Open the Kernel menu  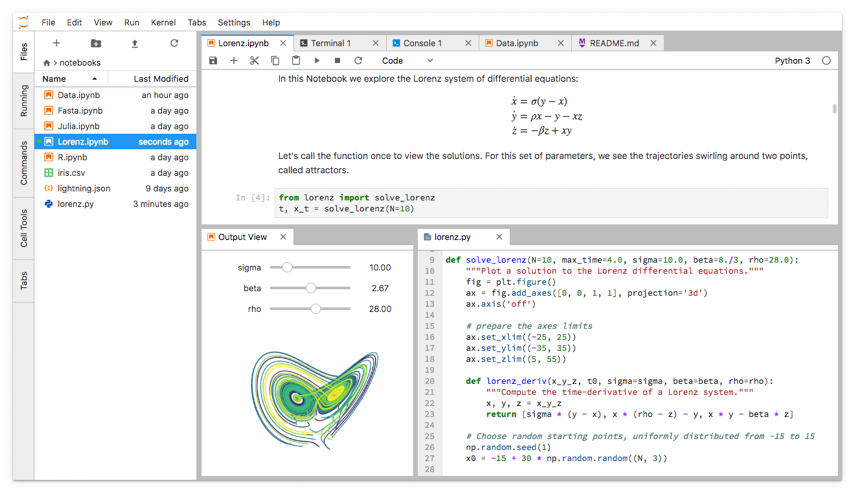[163, 22]
